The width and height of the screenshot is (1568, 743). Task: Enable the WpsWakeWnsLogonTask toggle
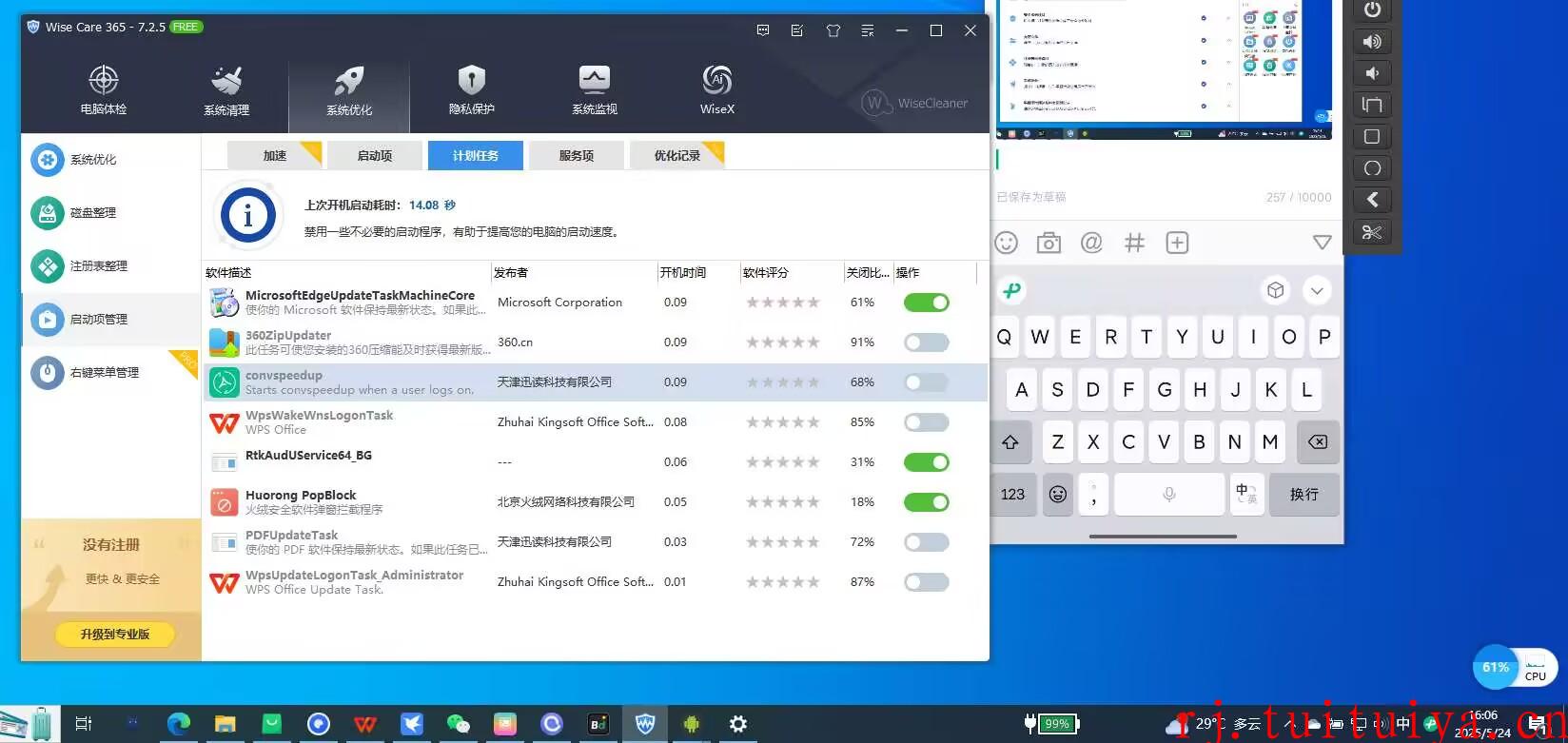coord(927,422)
